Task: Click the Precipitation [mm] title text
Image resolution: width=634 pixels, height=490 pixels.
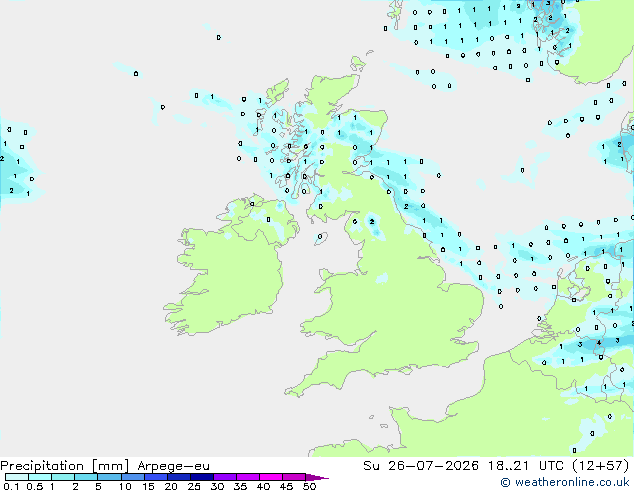Action: pos(65,466)
